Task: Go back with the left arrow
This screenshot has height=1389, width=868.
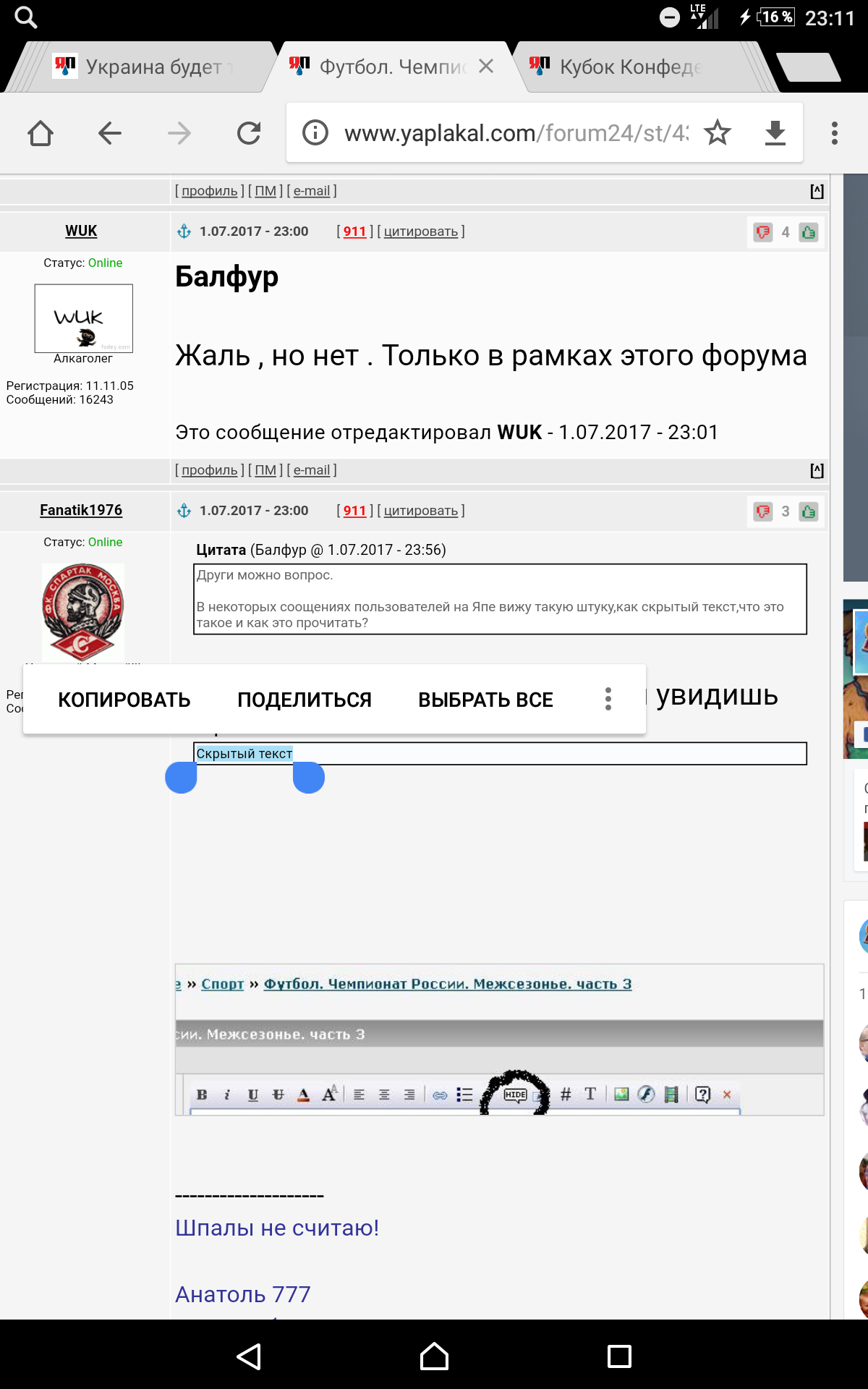Action: click(x=110, y=133)
